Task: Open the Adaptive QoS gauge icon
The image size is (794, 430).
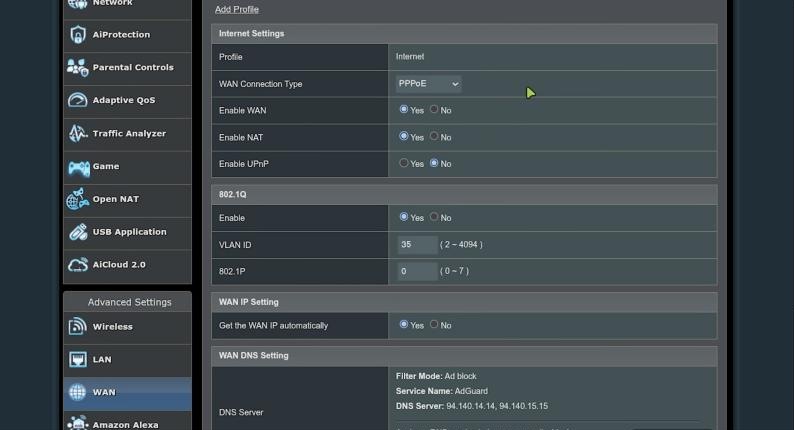Action: click(77, 100)
